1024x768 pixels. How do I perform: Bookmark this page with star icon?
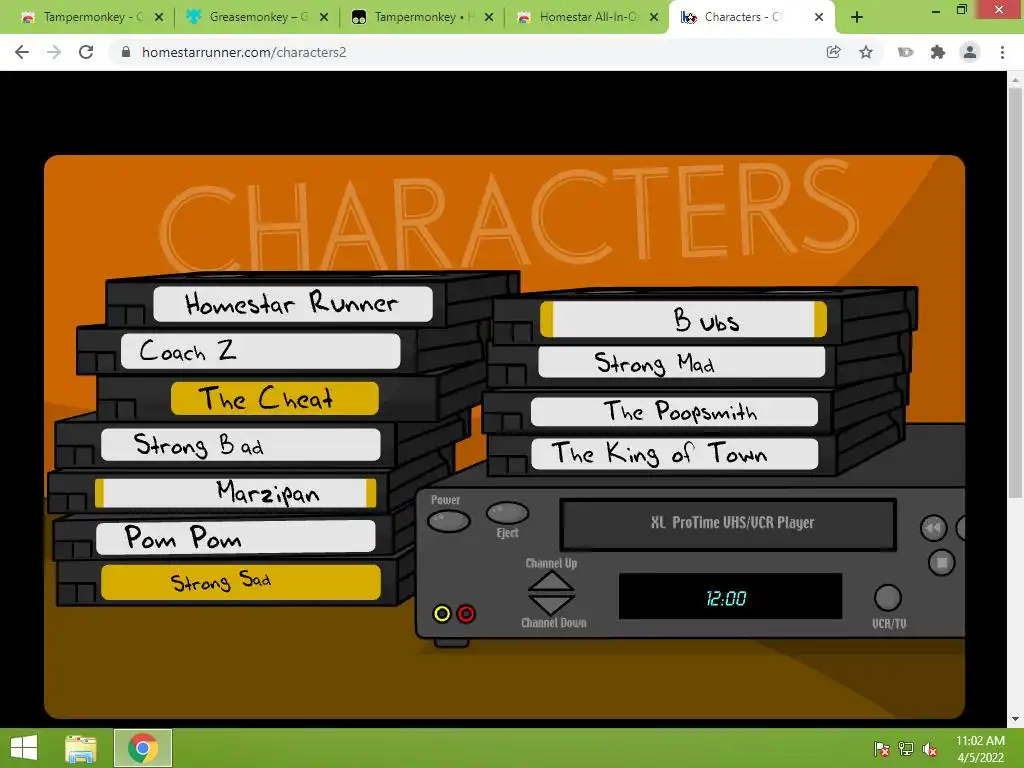pos(866,52)
